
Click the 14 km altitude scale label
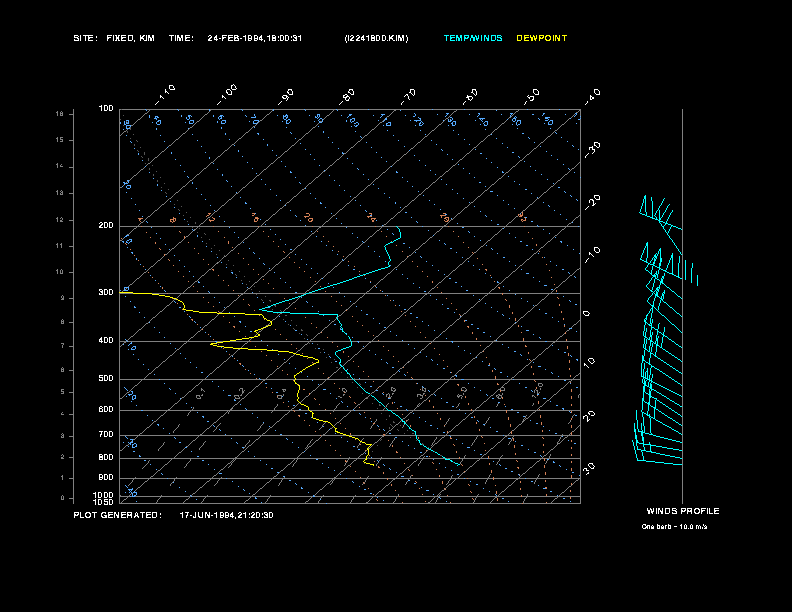click(60, 166)
